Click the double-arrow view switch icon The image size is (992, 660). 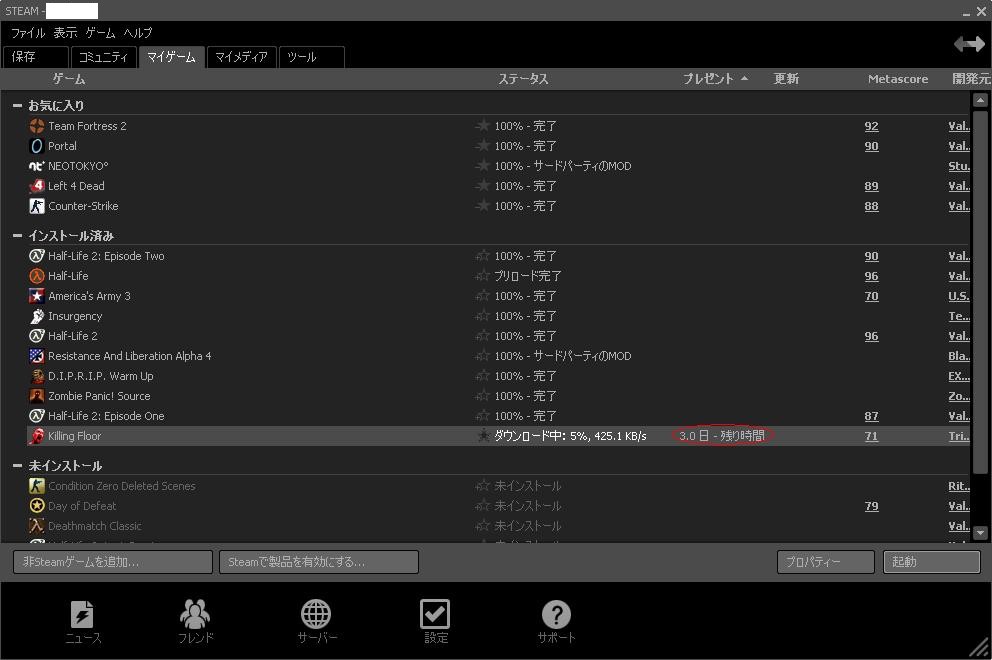point(969,44)
